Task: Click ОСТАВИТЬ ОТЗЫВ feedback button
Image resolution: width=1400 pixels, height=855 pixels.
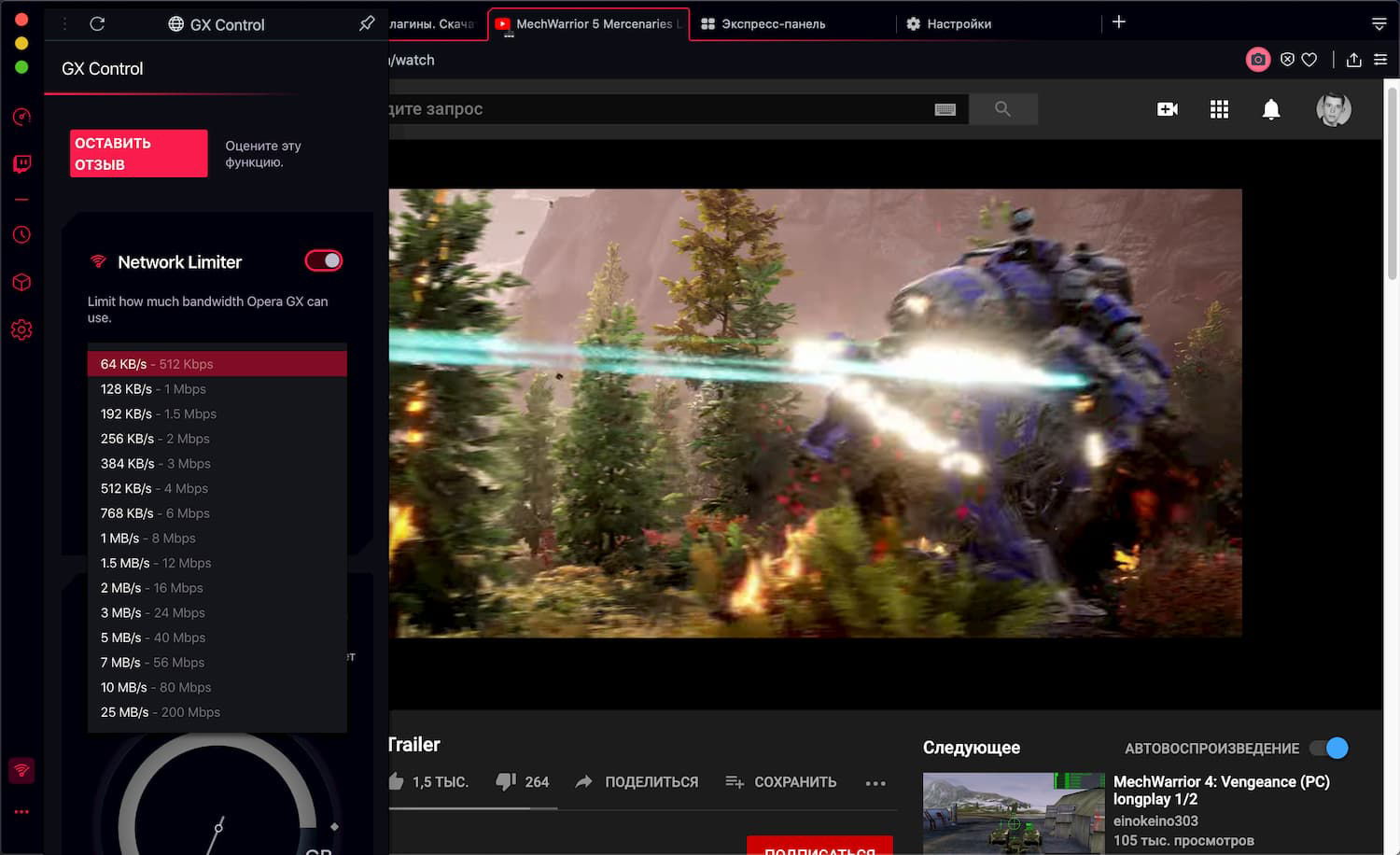Action: (139, 153)
